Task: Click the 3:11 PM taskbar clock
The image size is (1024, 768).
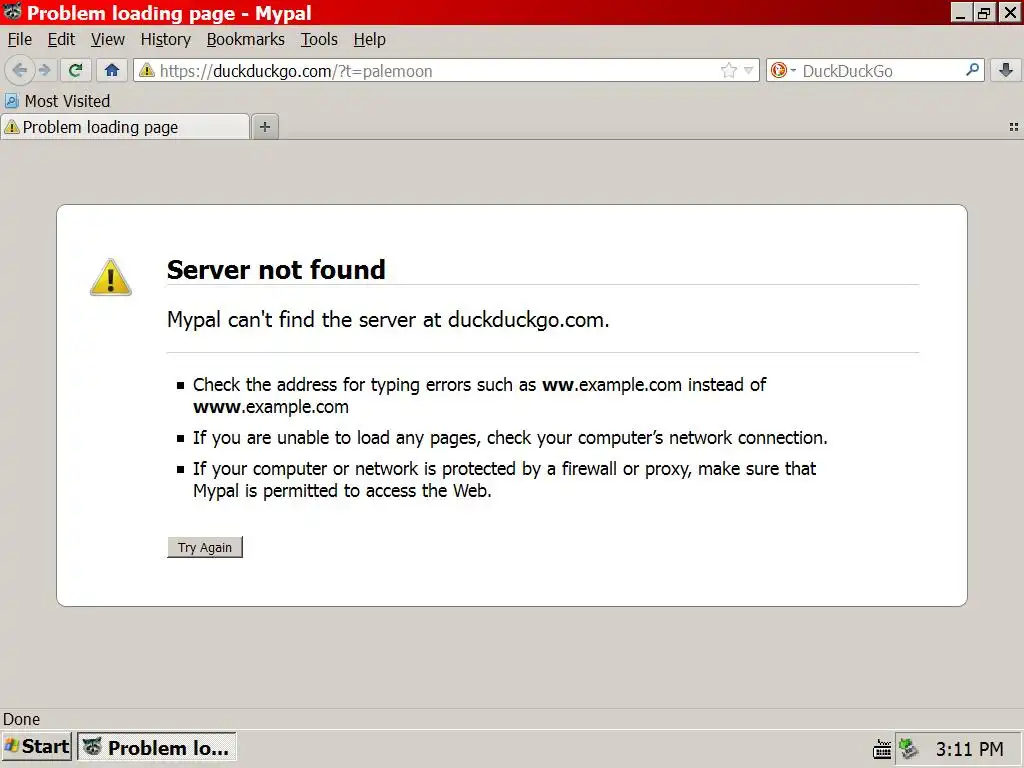Action: (969, 748)
